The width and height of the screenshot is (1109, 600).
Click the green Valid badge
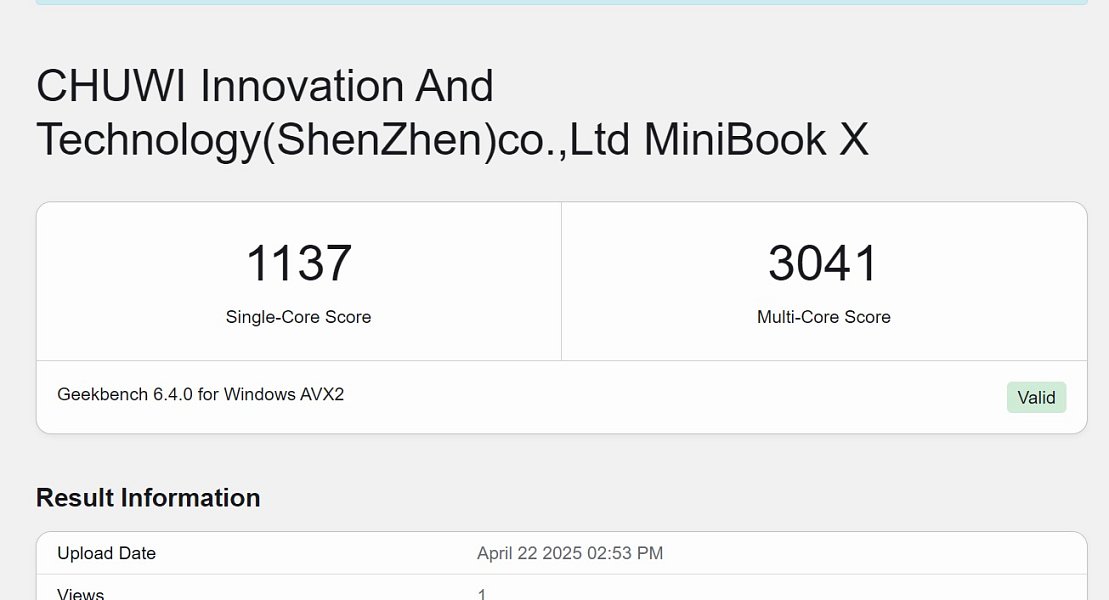tap(1036, 398)
